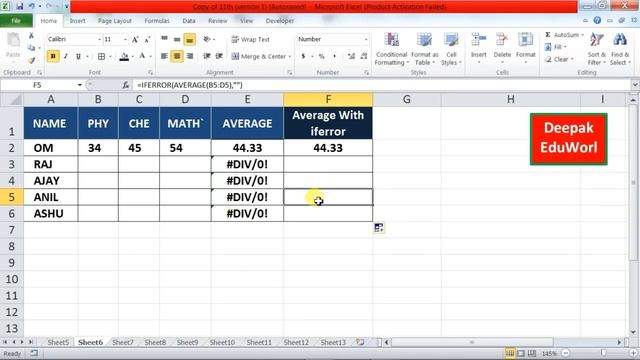Click Increase Decimal icon

click(x=351, y=56)
